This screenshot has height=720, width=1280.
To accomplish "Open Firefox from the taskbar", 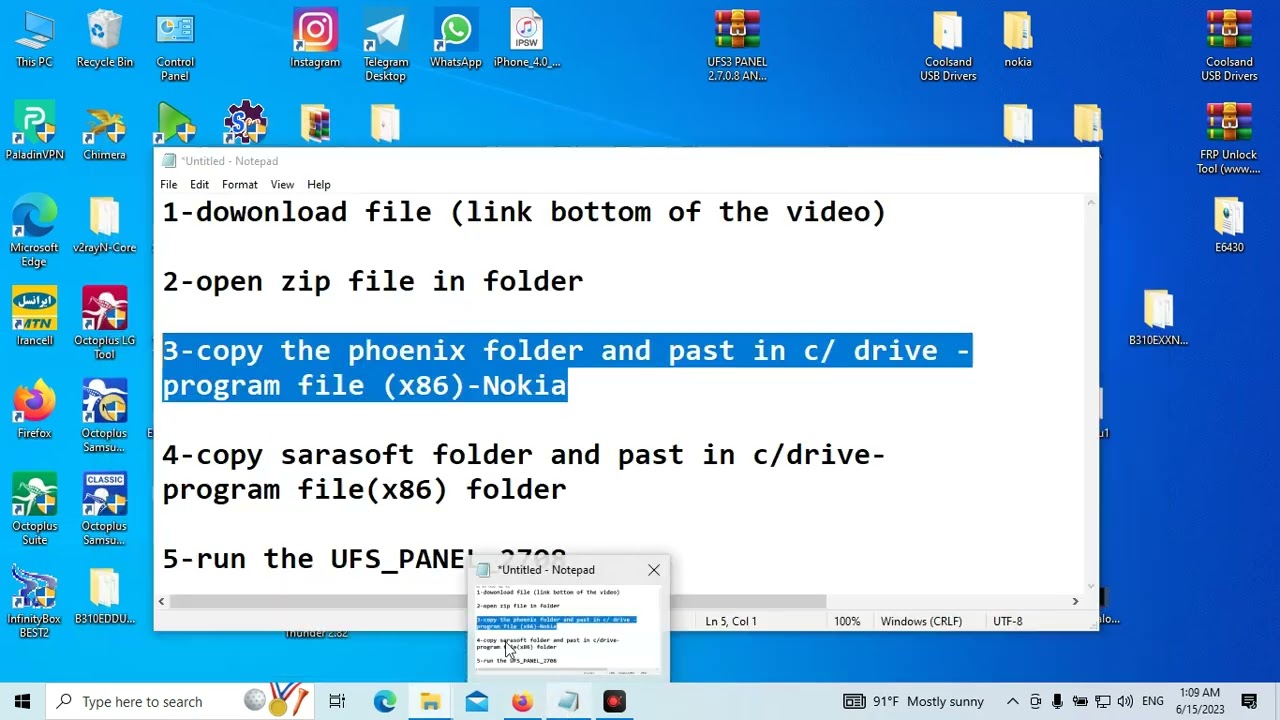I will (522, 702).
